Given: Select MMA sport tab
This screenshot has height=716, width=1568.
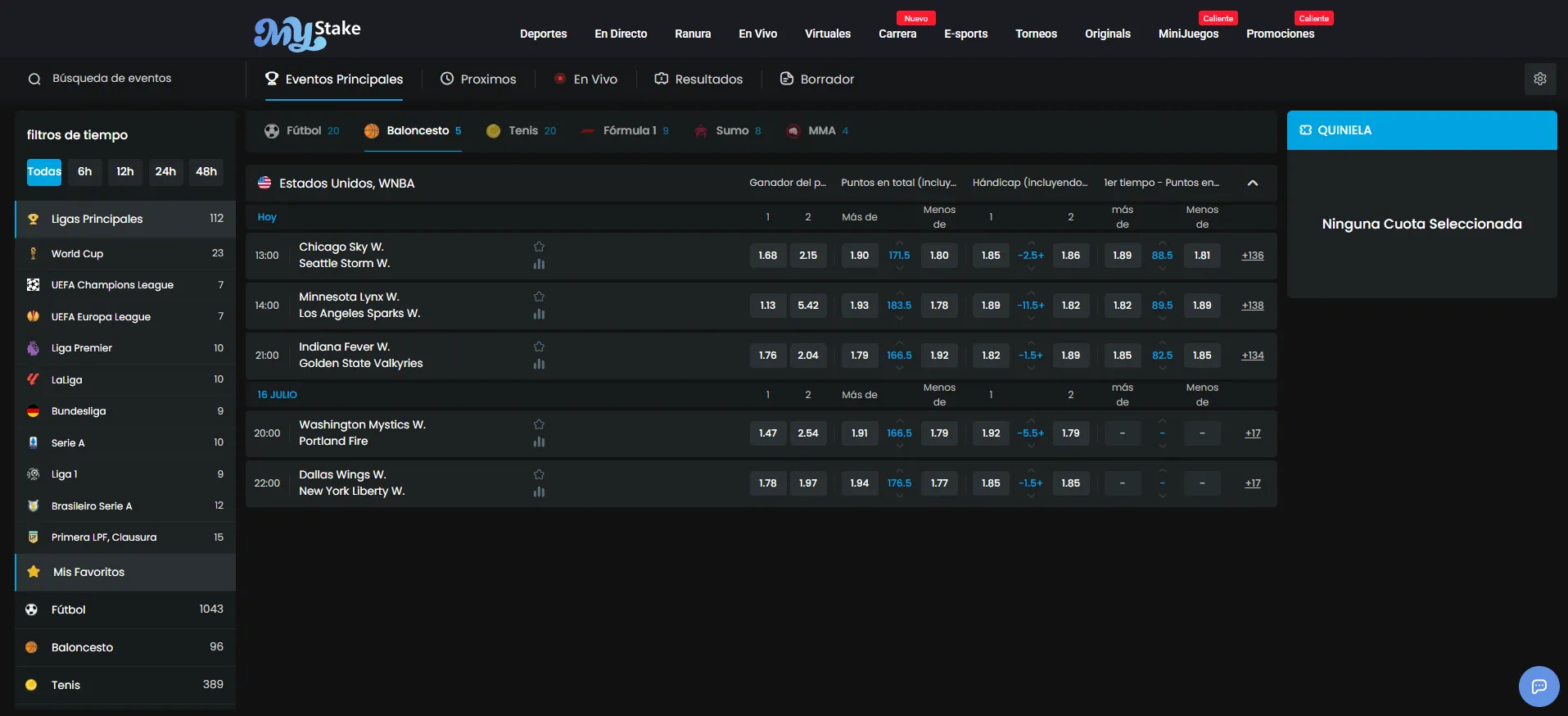Looking at the screenshot, I should pyautogui.click(x=817, y=130).
